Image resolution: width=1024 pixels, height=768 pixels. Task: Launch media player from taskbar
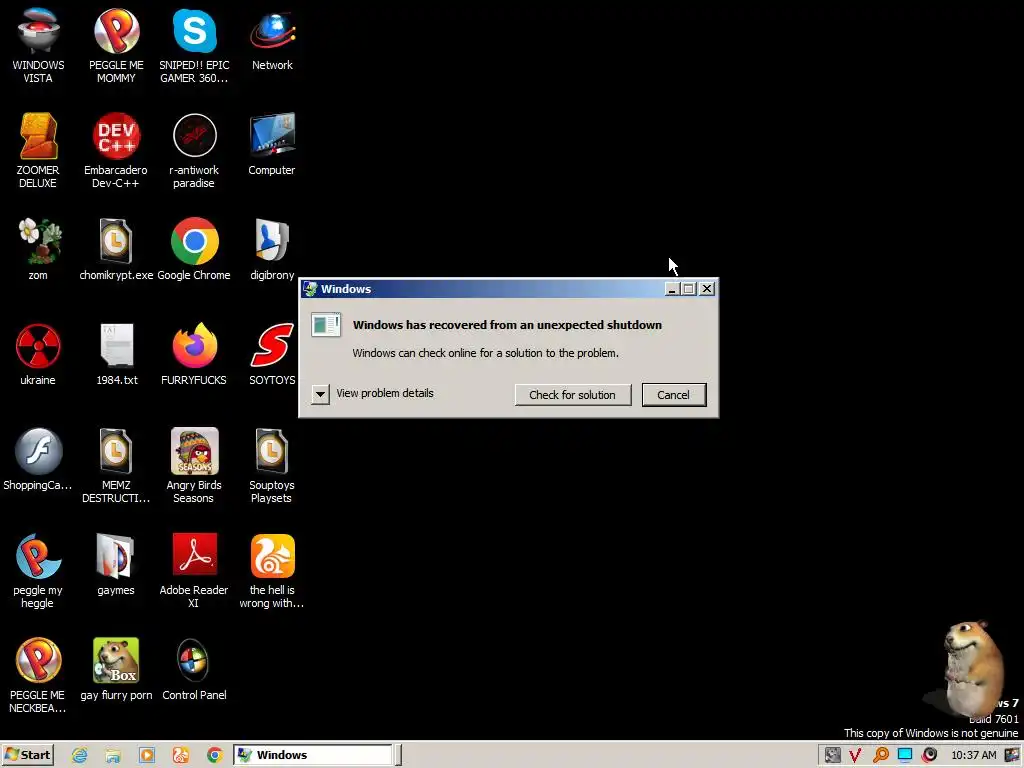(147, 756)
